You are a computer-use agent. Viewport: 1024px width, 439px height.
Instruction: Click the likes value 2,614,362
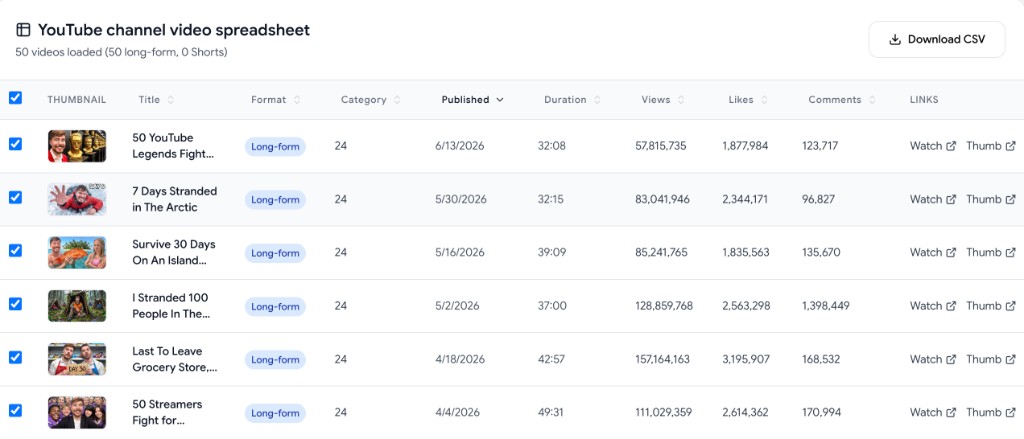coord(746,412)
